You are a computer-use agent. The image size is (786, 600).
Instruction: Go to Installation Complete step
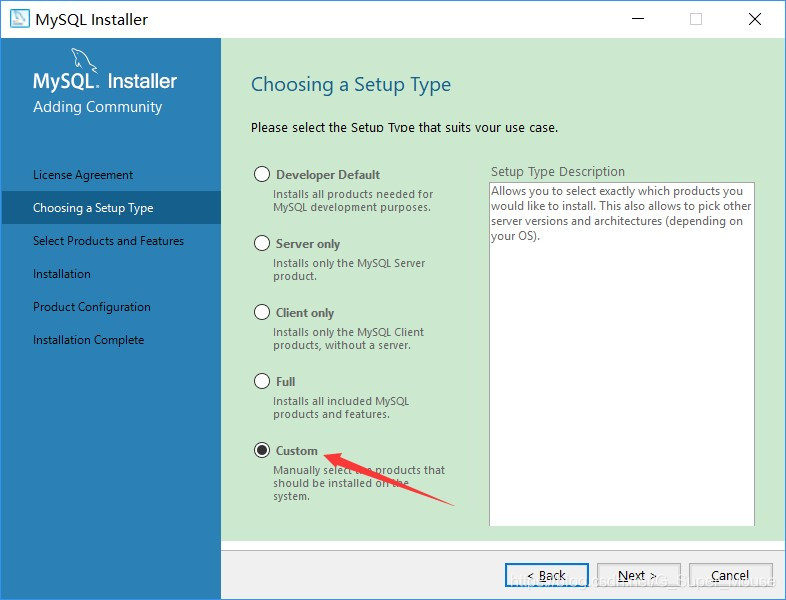pyautogui.click(x=89, y=340)
